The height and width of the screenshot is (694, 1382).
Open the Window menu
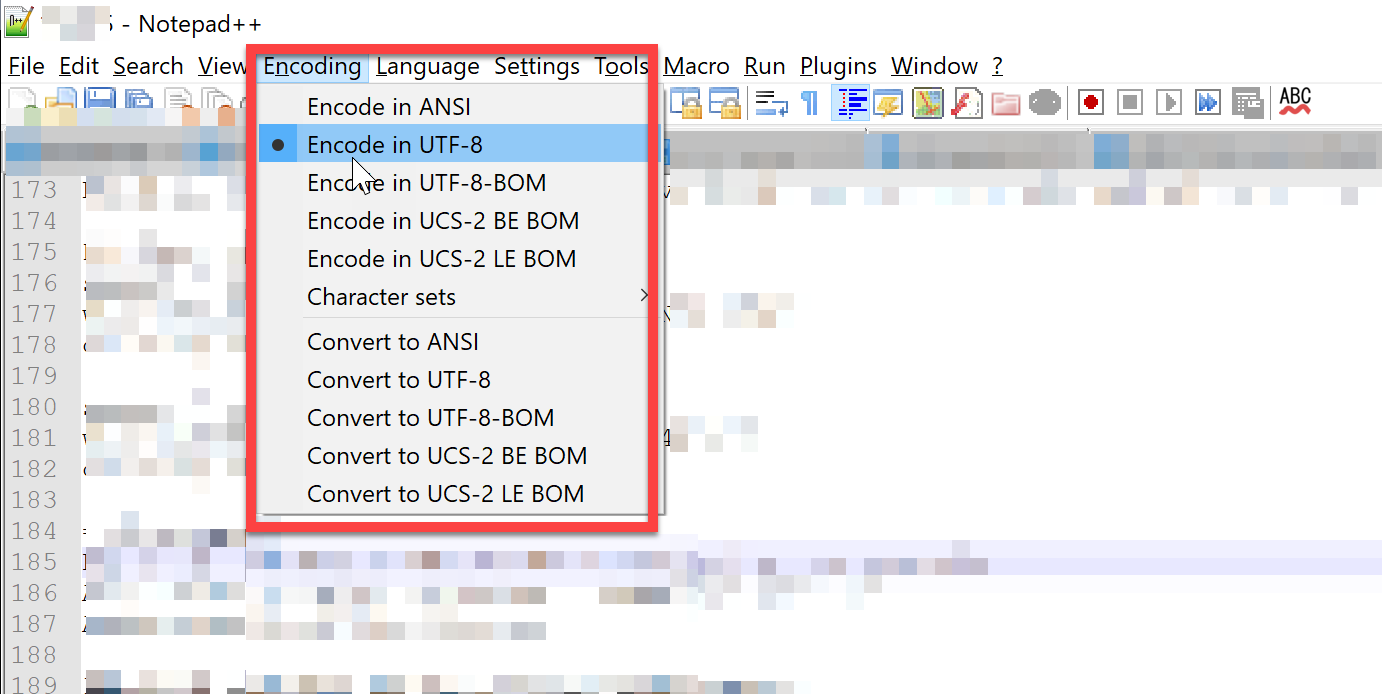tap(935, 66)
